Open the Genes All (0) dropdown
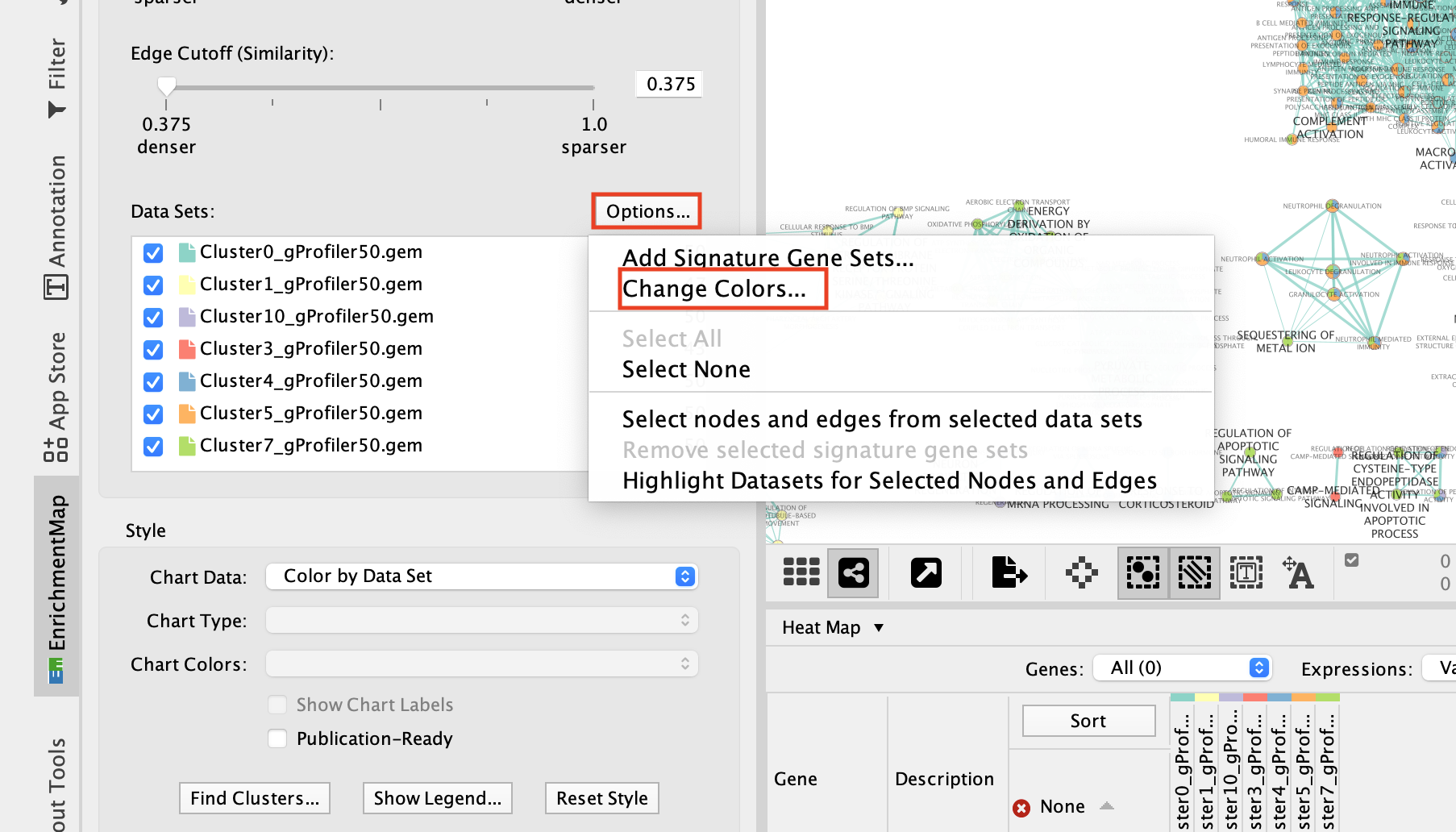 click(x=1181, y=668)
